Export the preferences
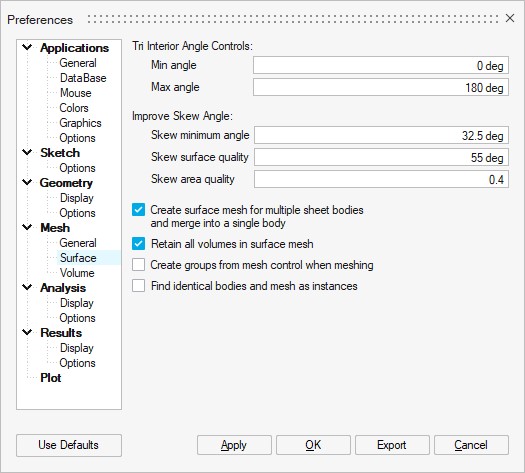The height and width of the screenshot is (473, 525). (392, 445)
